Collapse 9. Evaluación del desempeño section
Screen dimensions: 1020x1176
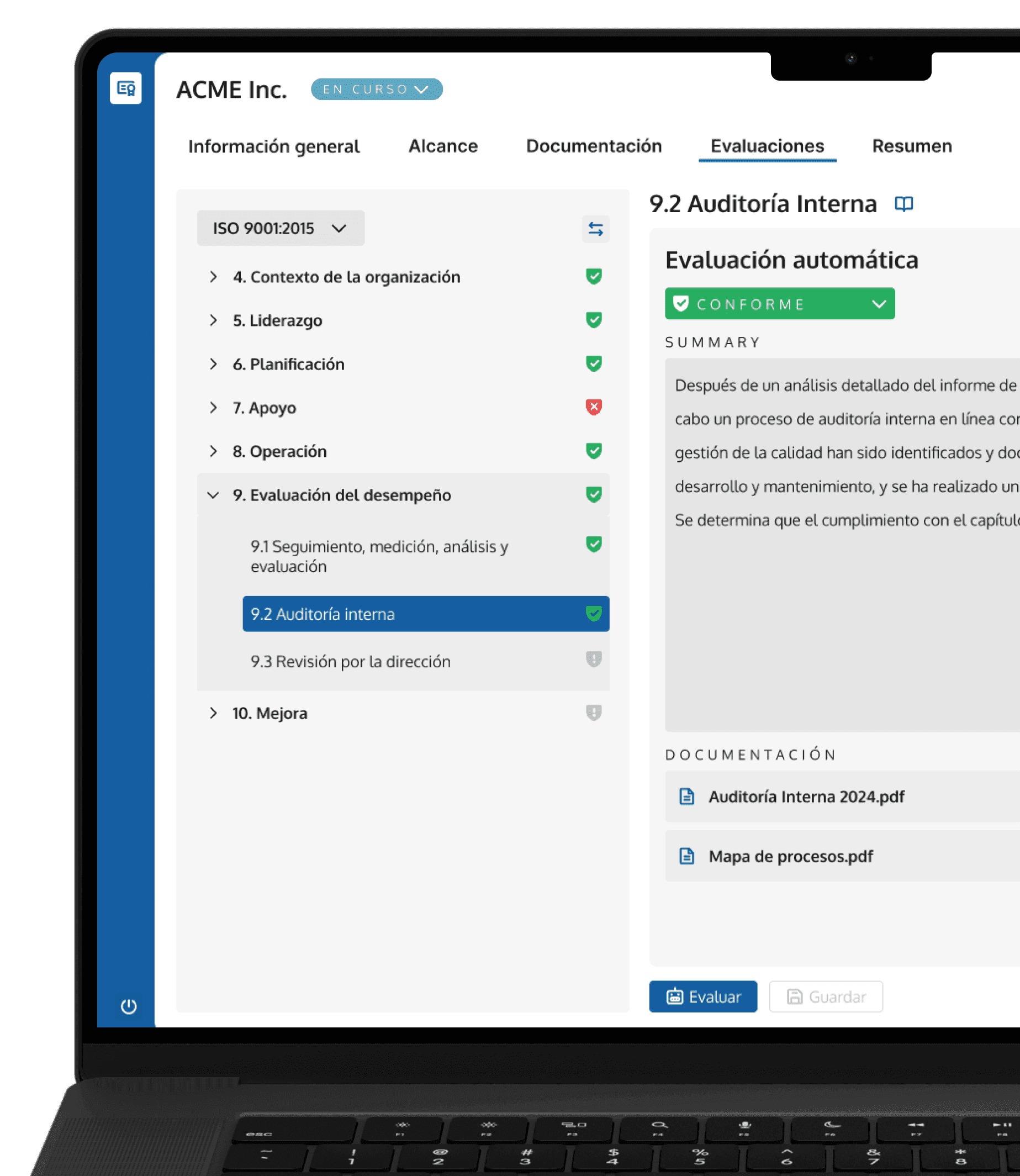[x=214, y=495]
